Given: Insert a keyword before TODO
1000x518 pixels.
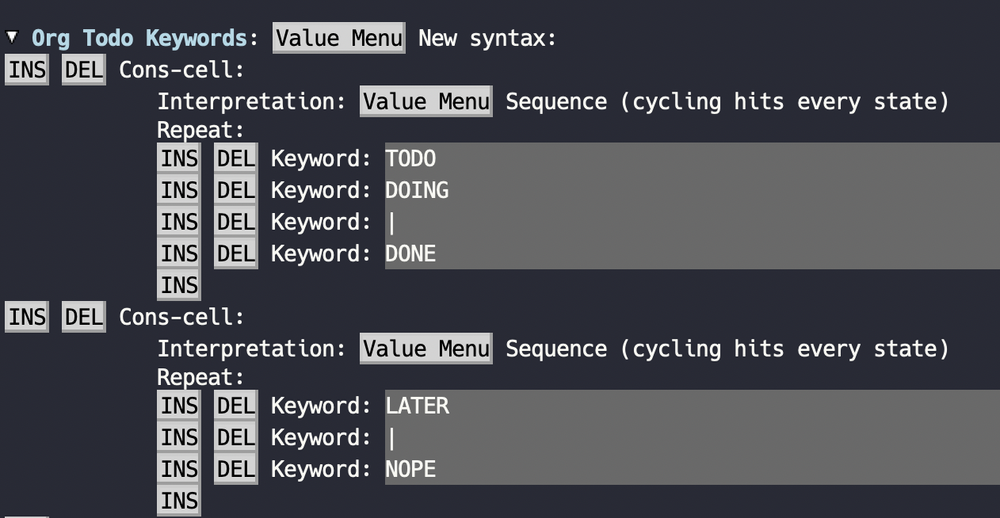Looking at the screenshot, I should coord(179,158).
